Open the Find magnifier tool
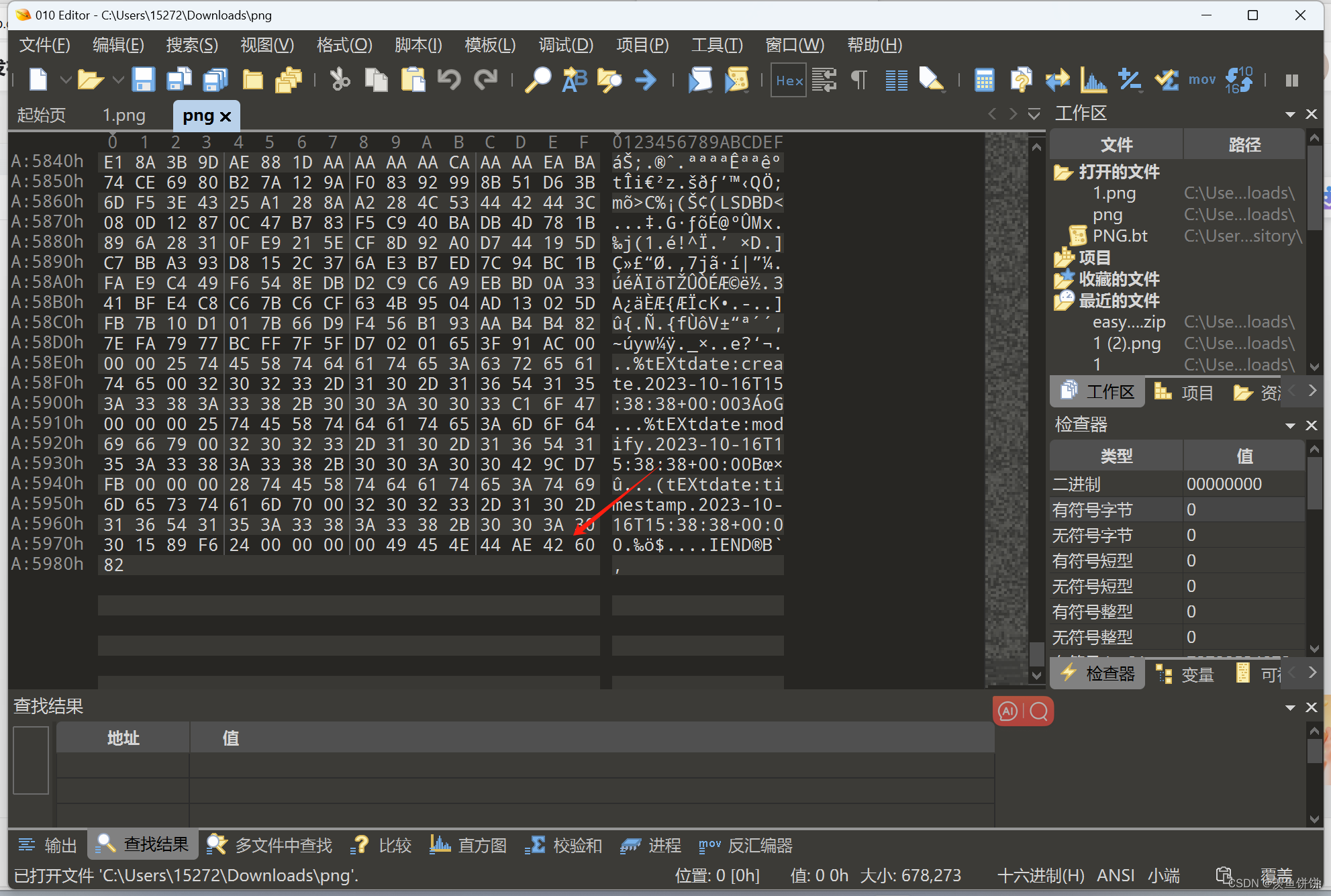Viewport: 1331px width, 896px height. [x=538, y=80]
